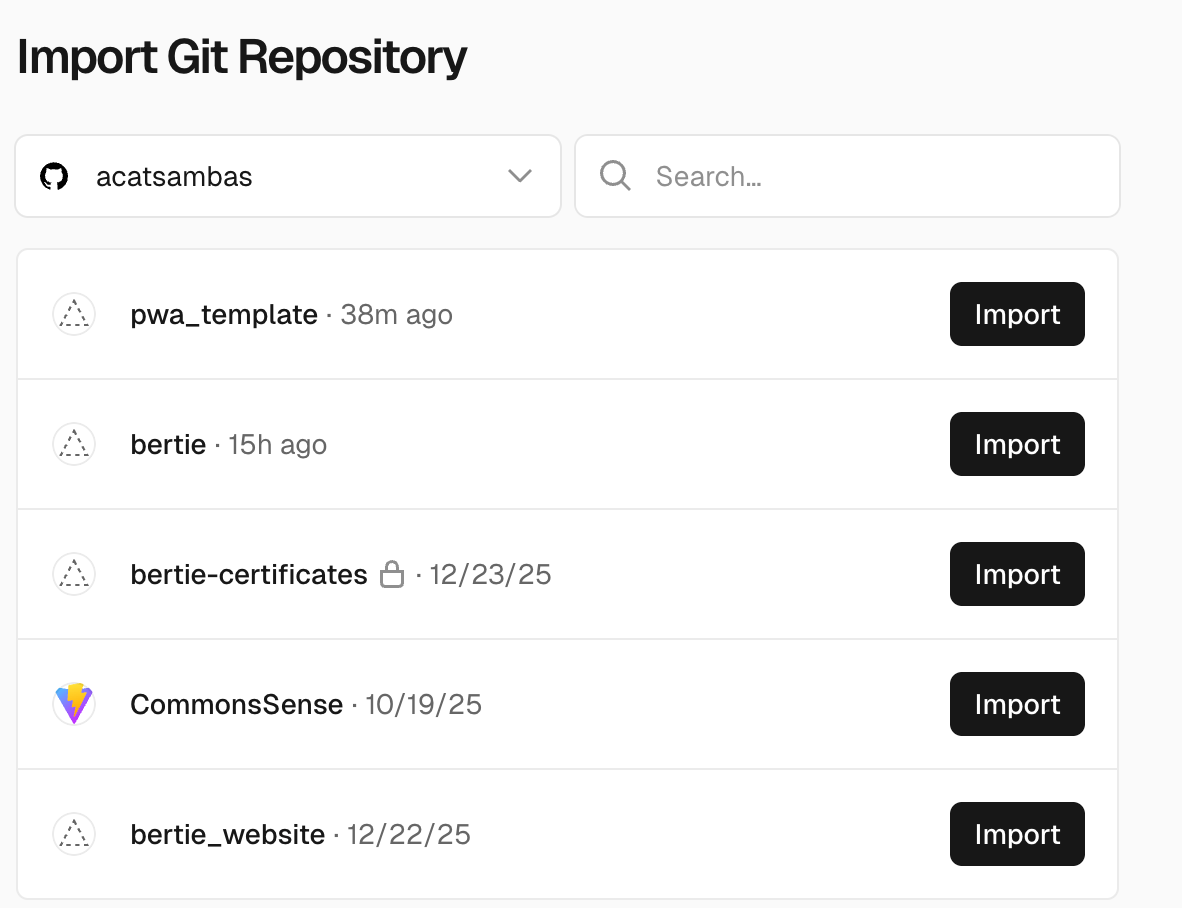Click the bertie-certificates placeholder icon
Viewport: 1182px width, 908px height.
[74, 574]
